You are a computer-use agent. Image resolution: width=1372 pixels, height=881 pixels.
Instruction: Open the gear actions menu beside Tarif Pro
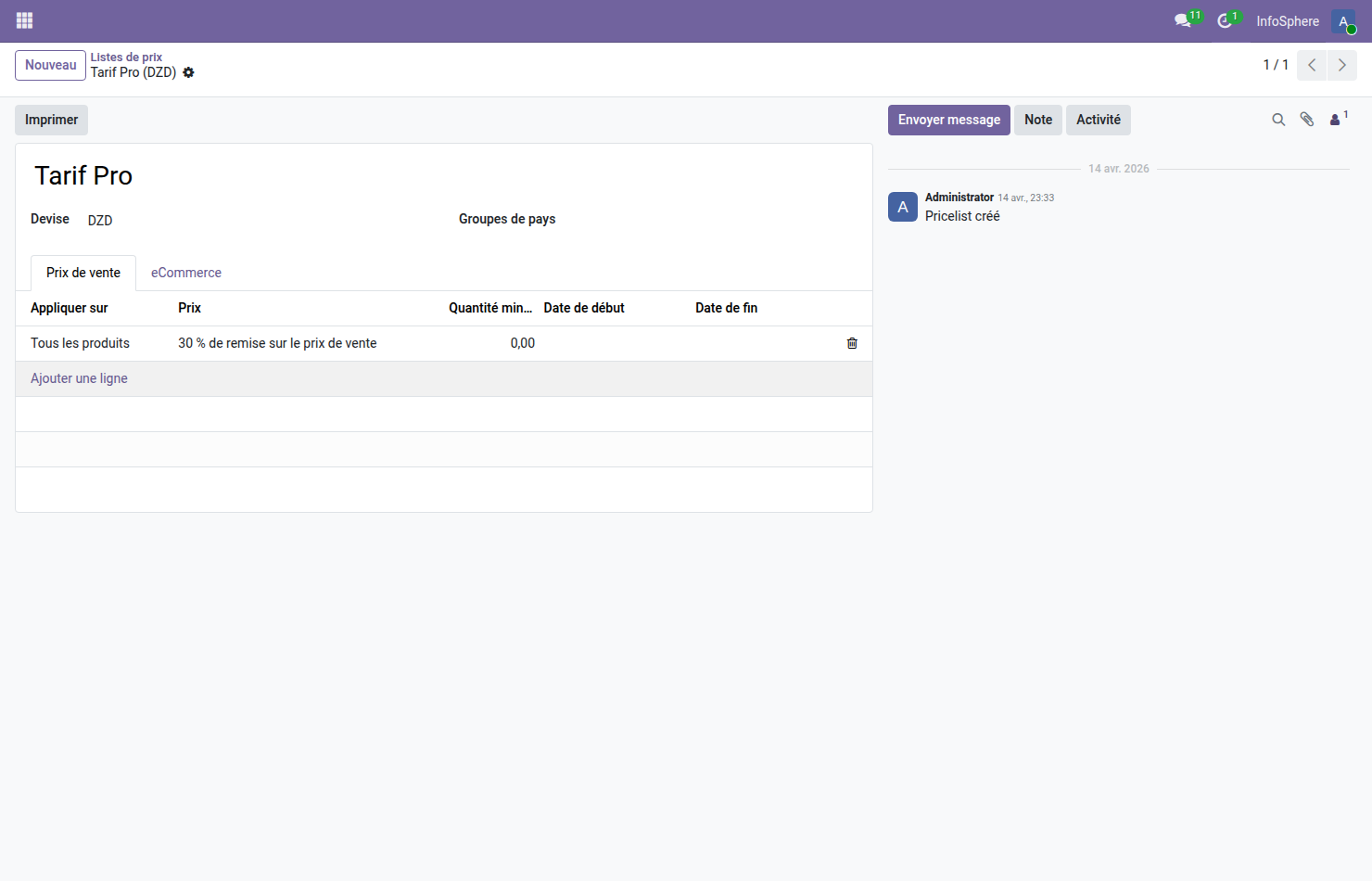coord(189,72)
